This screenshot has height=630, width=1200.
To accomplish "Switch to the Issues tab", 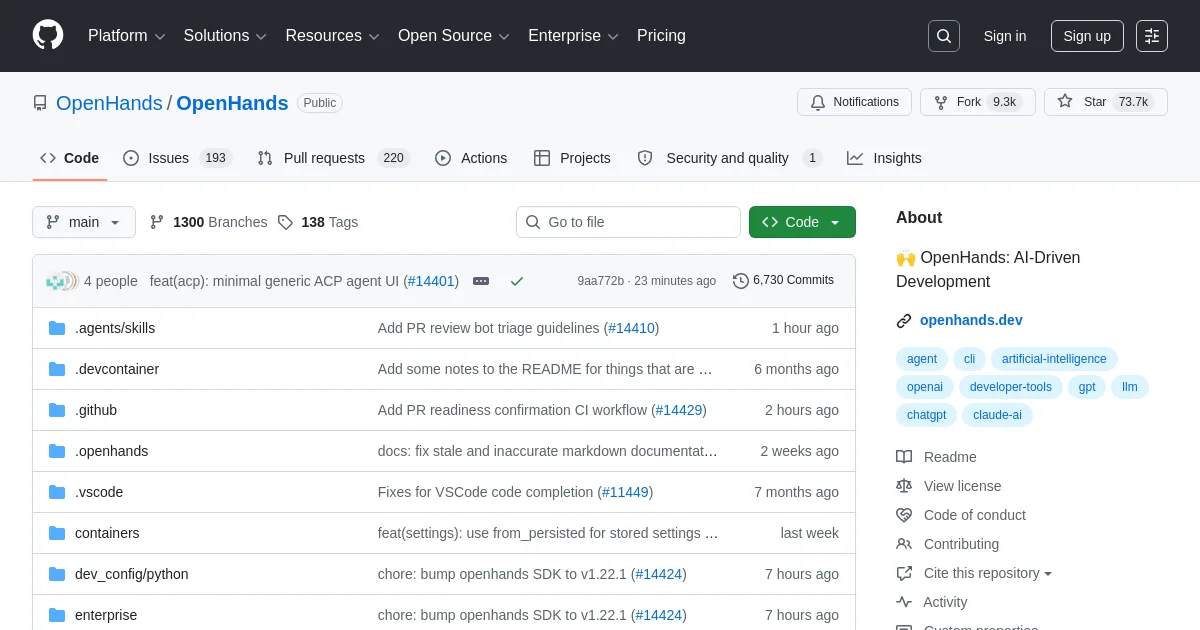I will point(177,158).
